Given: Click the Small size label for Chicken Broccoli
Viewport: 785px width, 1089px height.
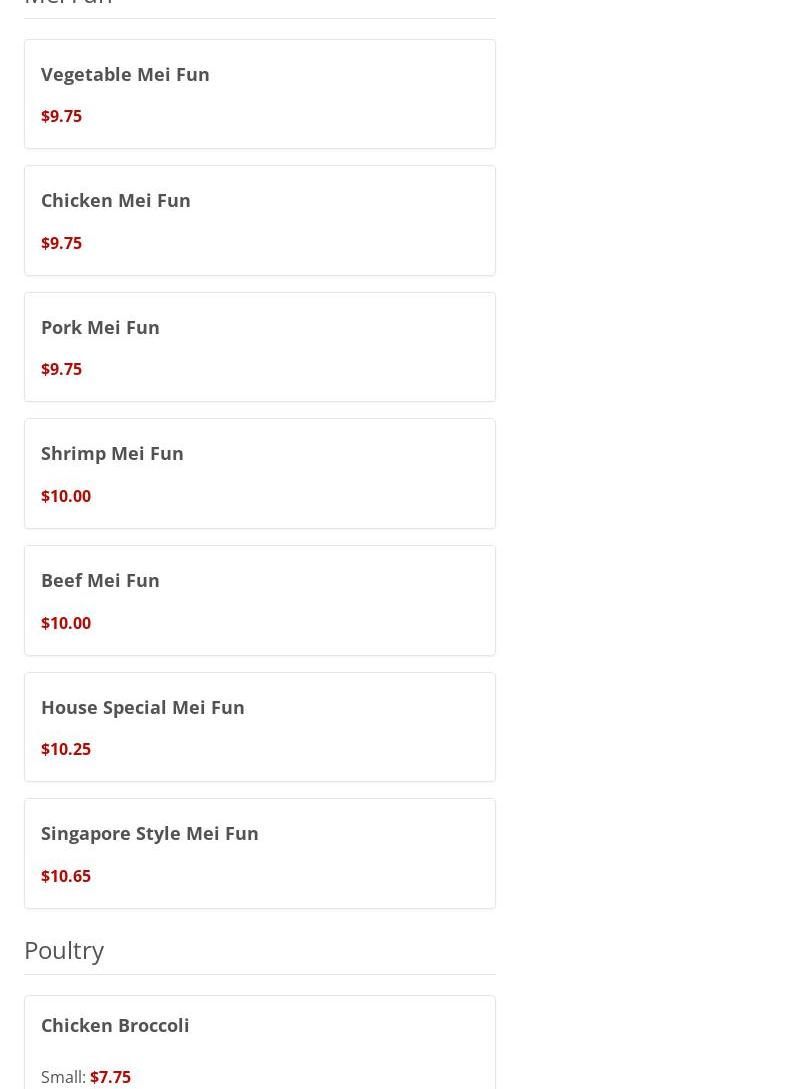Looking at the screenshot, I should 62,1077.
